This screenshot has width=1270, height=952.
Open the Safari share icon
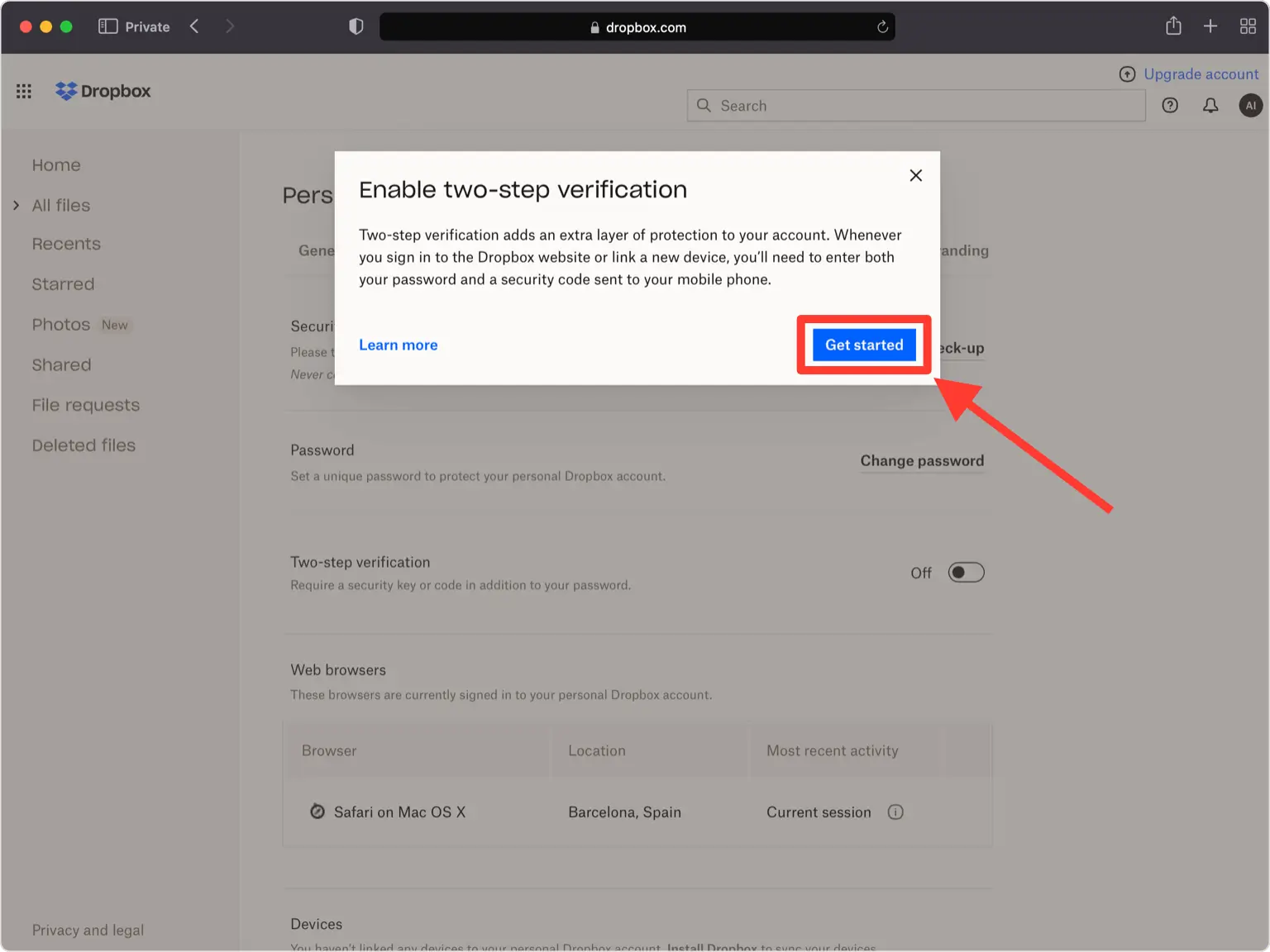1173,26
